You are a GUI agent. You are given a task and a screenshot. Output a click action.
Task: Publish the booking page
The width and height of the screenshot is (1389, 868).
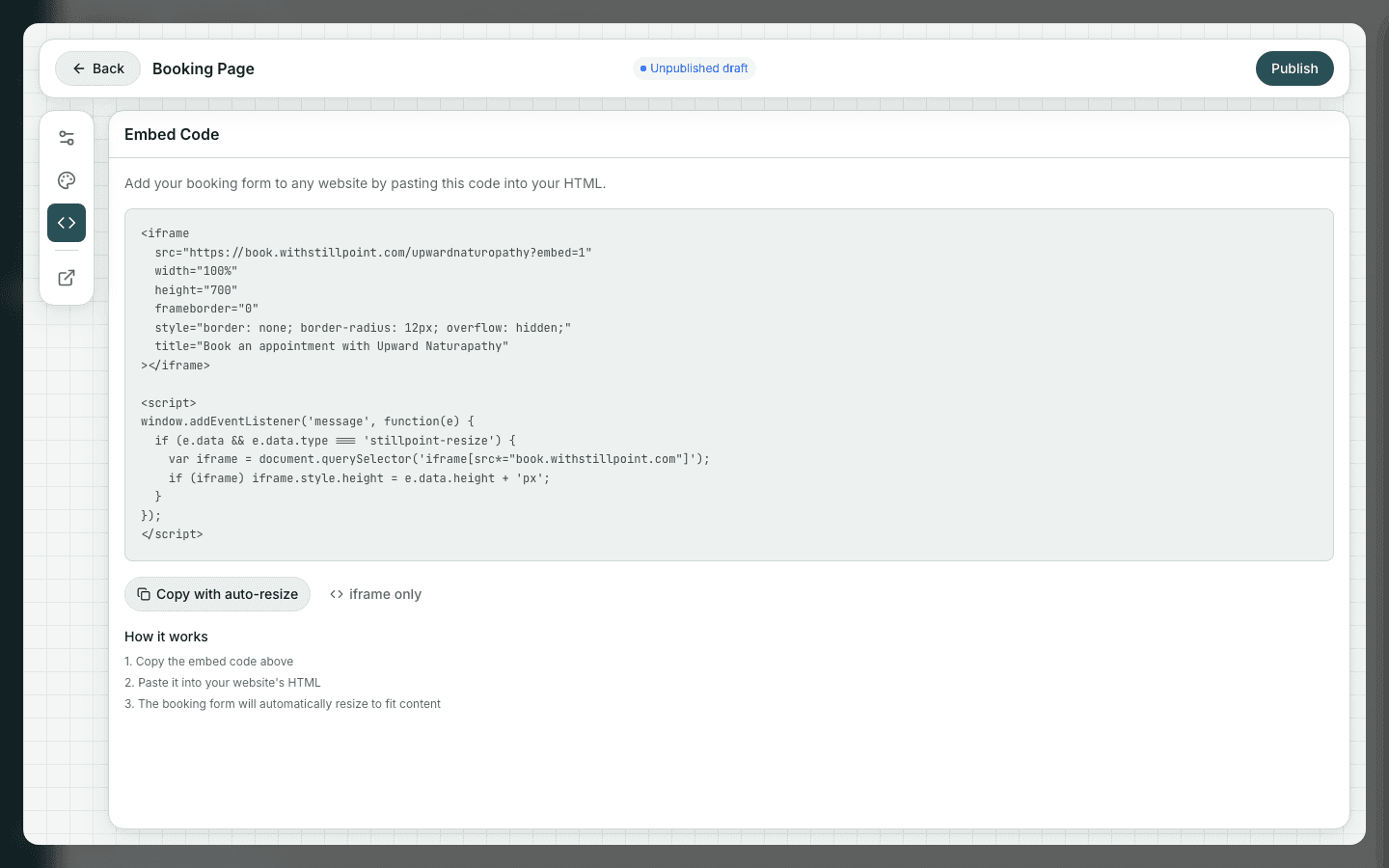[1294, 68]
